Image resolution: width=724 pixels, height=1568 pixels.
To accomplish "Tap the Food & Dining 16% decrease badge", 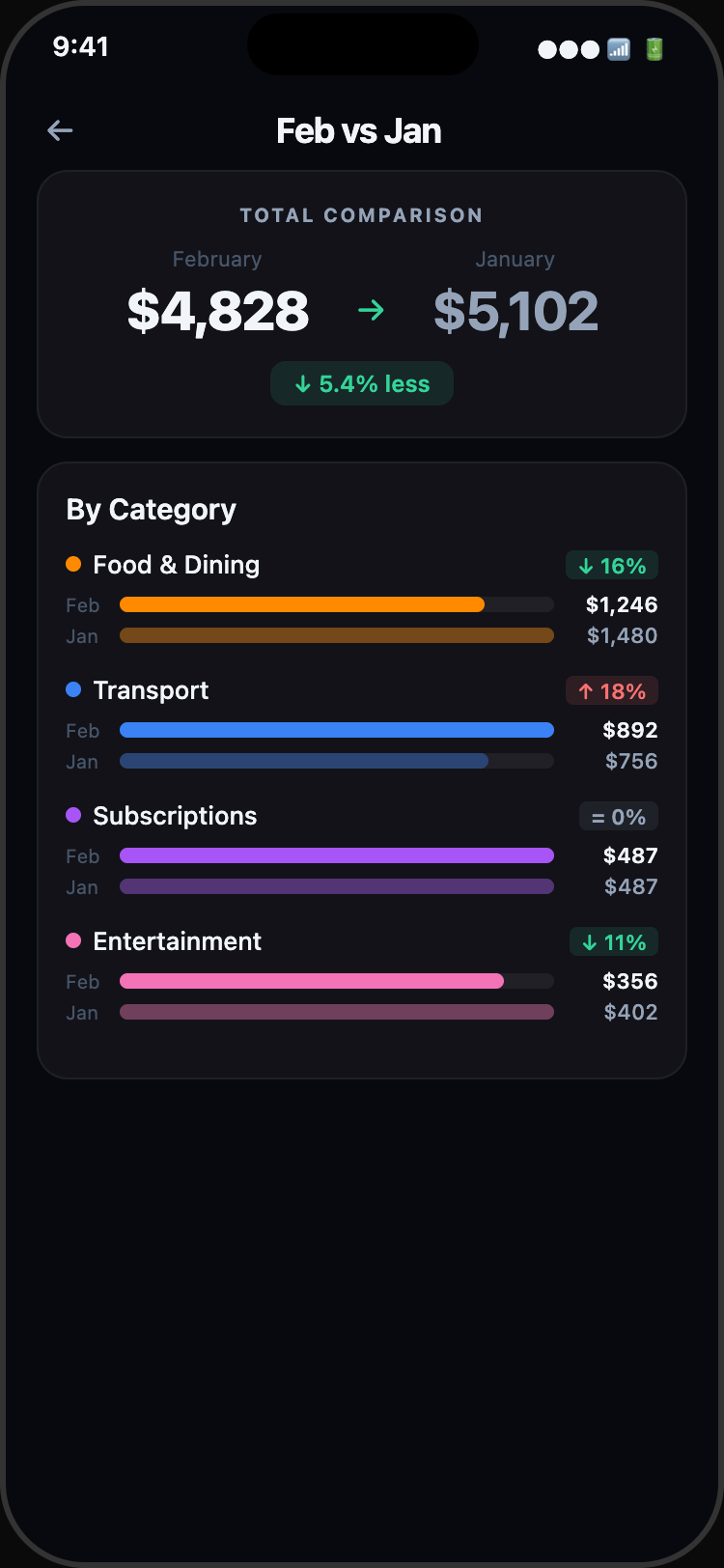I will (612, 566).
